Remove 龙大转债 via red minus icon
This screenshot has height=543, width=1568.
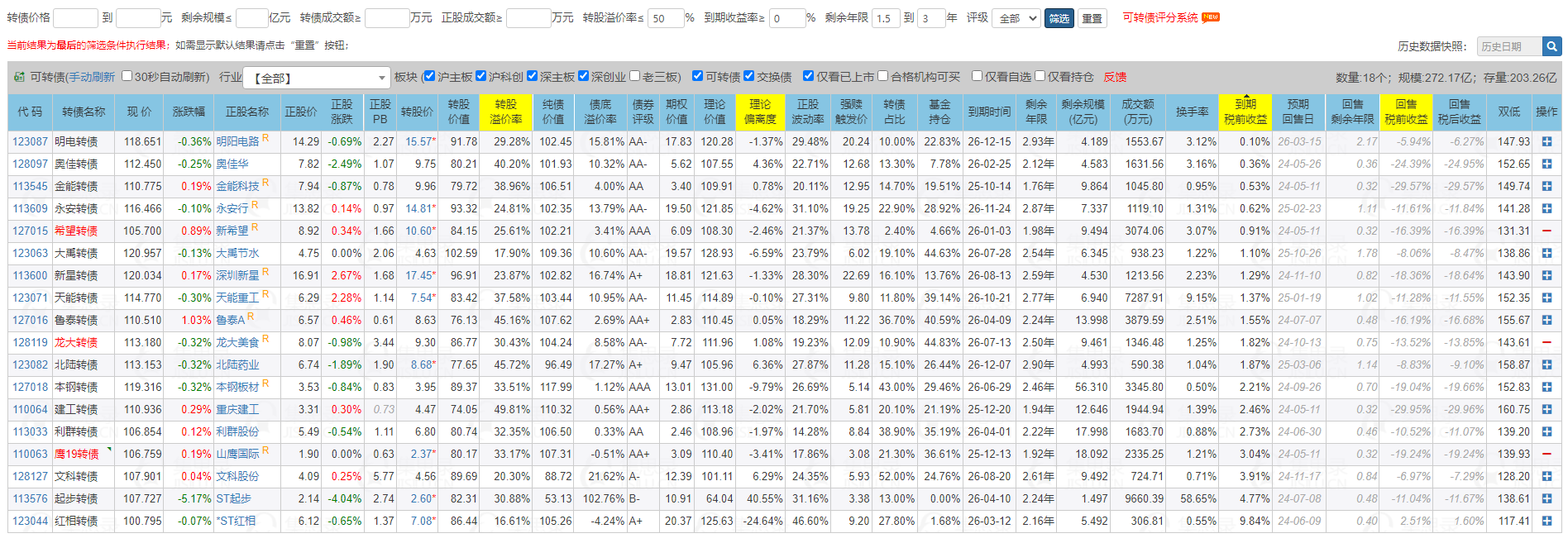[1546, 343]
